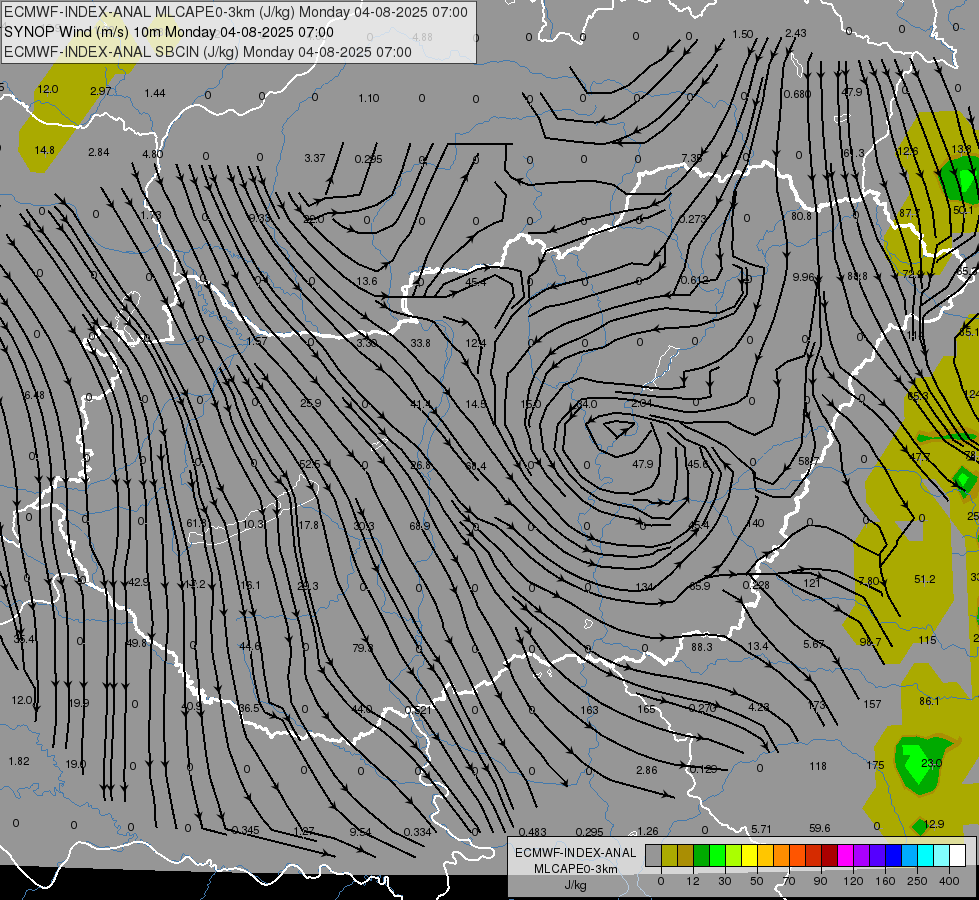Click the '68.9' map value
Image resolution: width=979 pixels, height=900 pixels.
click(x=420, y=526)
